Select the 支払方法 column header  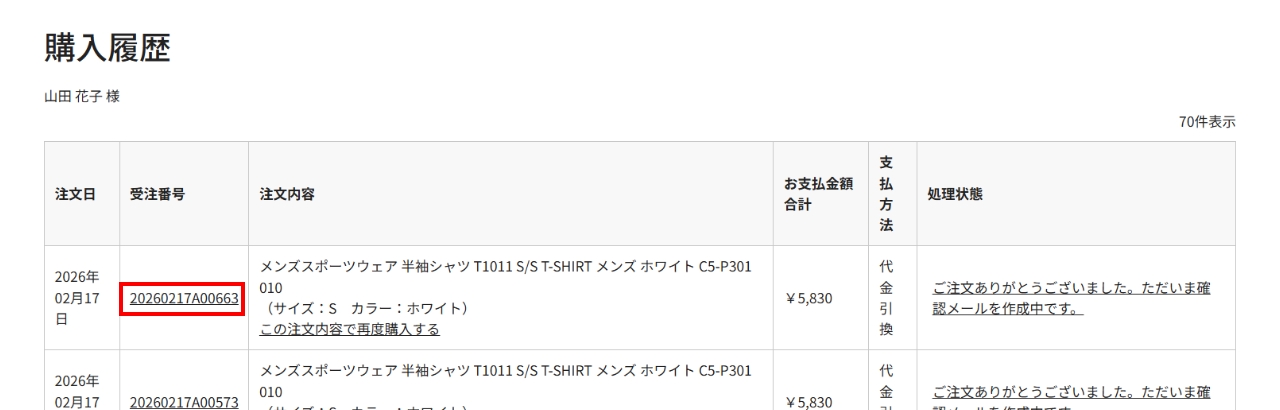[x=886, y=194]
